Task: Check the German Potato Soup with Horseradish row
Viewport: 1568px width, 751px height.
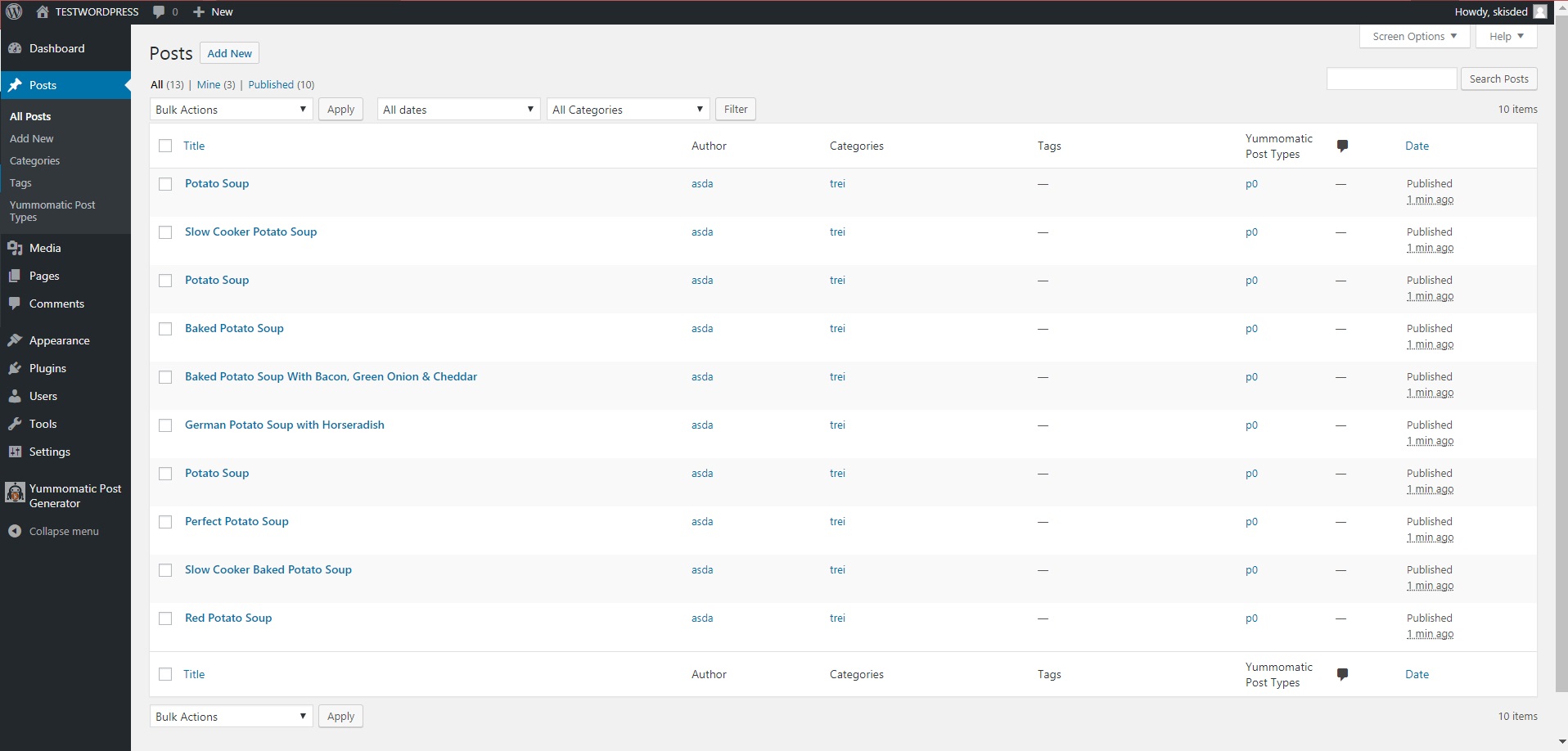Action: click(x=165, y=425)
